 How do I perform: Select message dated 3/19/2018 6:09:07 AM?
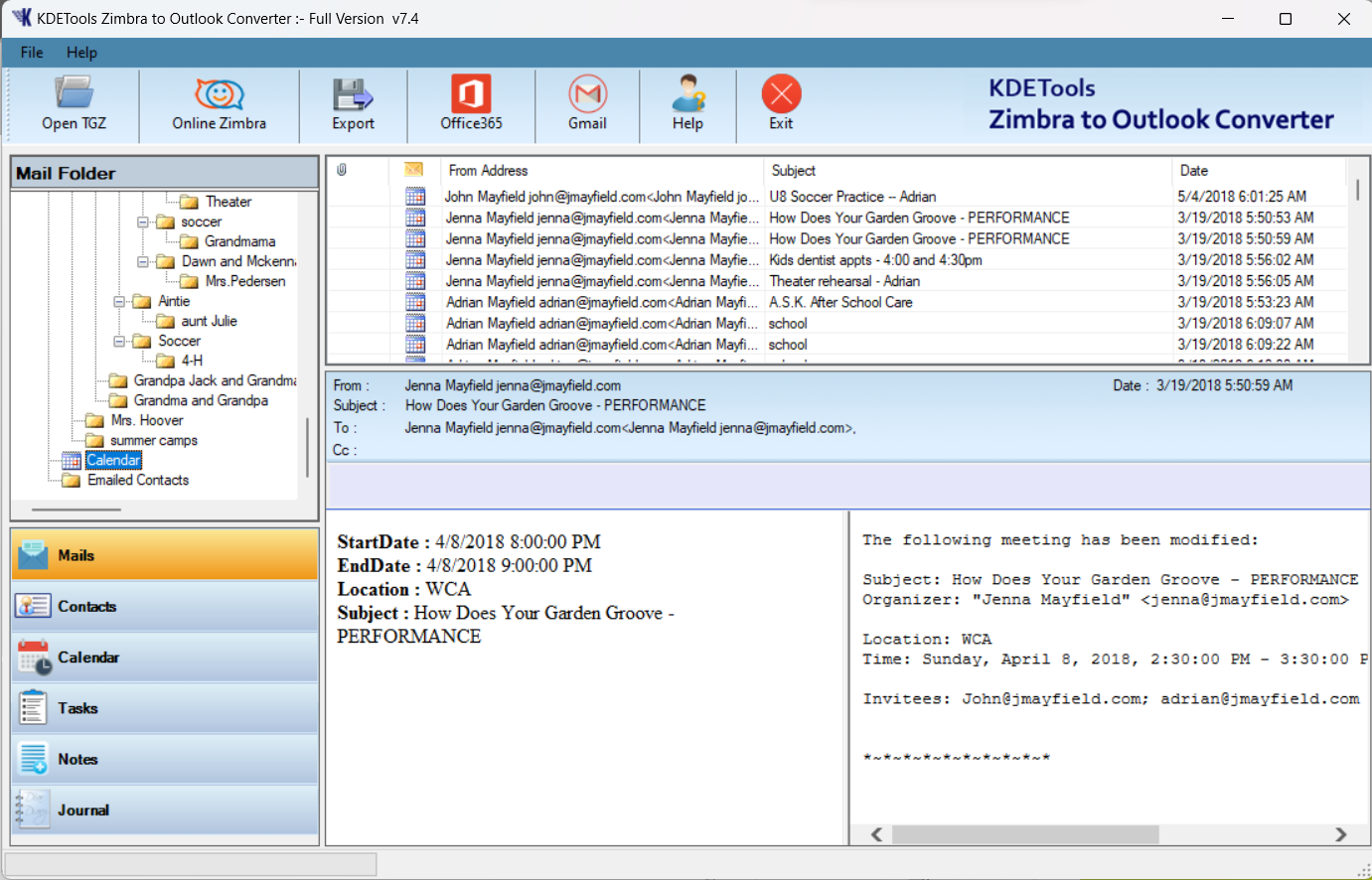point(838,323)
